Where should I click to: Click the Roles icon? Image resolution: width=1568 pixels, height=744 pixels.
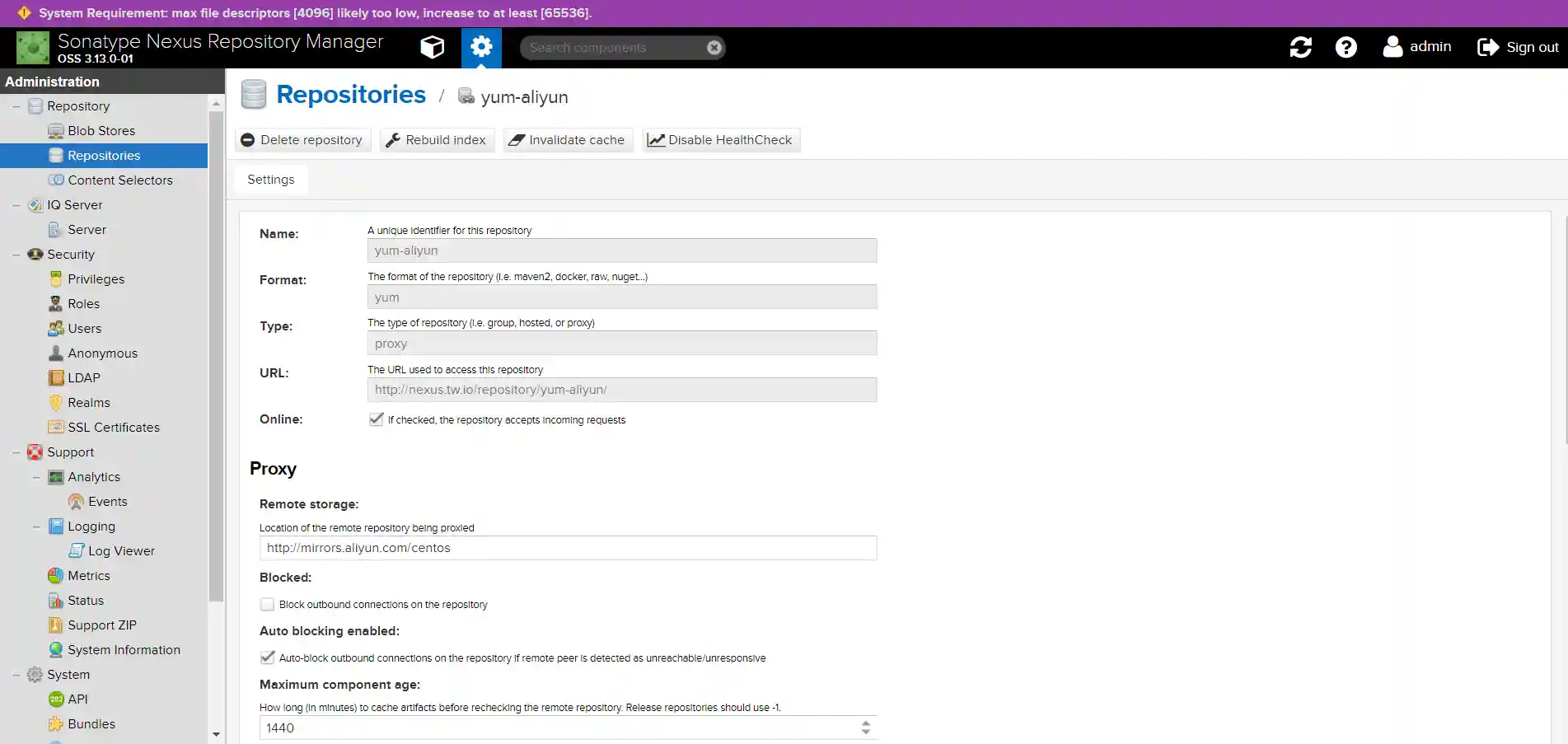coord(56,304)
